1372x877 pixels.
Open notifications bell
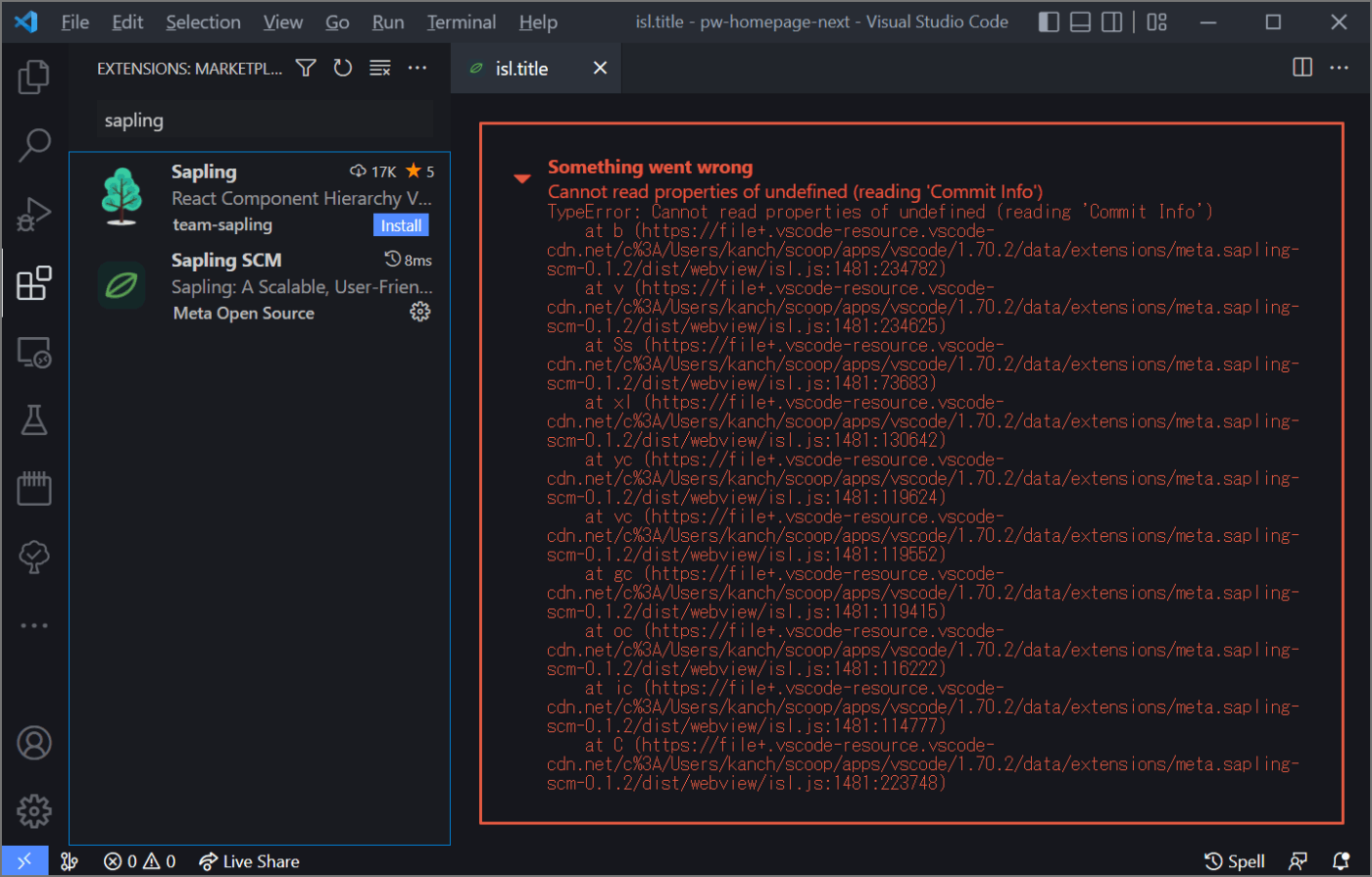point(1342,861)
